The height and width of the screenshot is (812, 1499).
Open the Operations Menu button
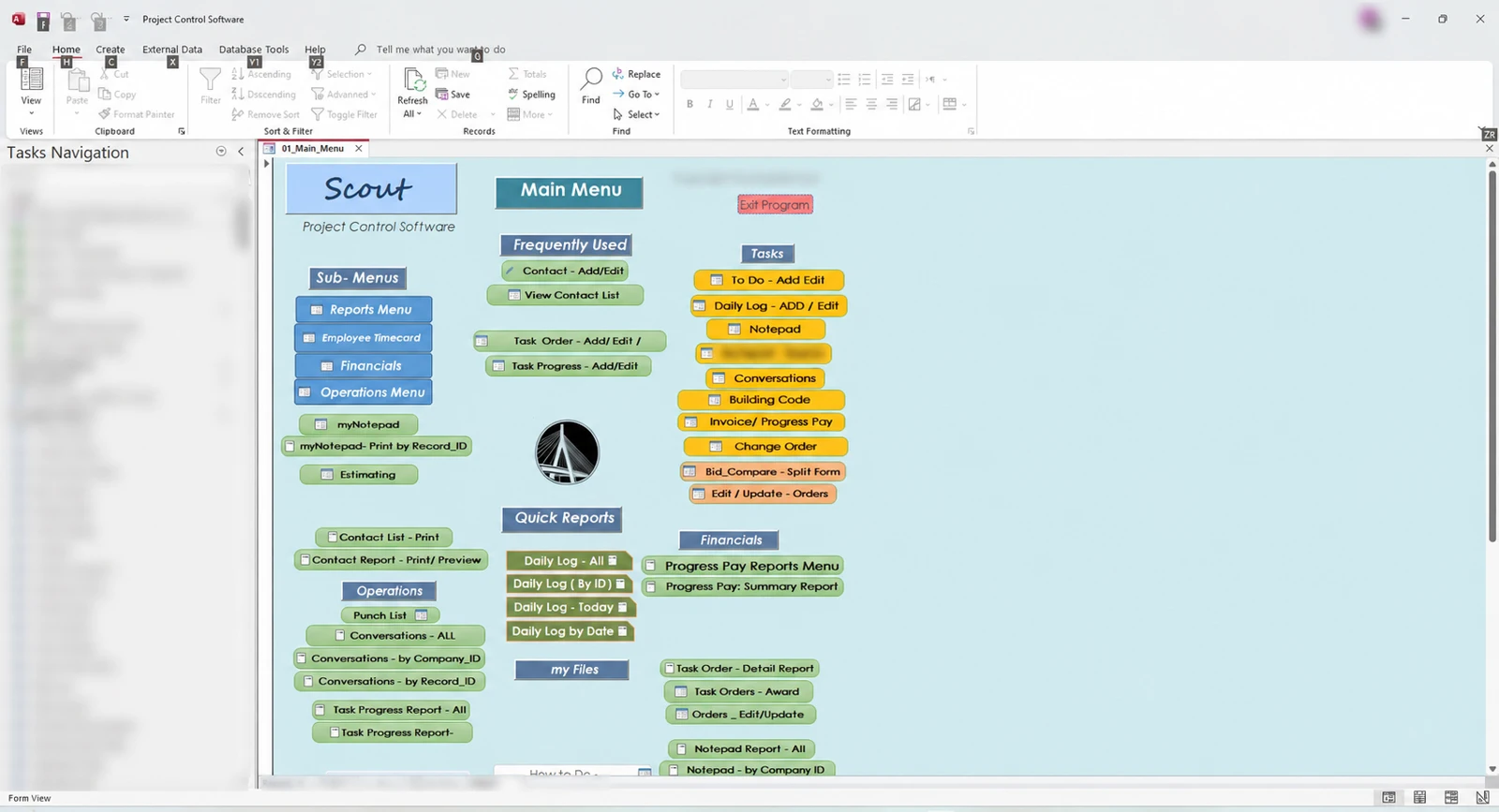(x=364, y=392)
